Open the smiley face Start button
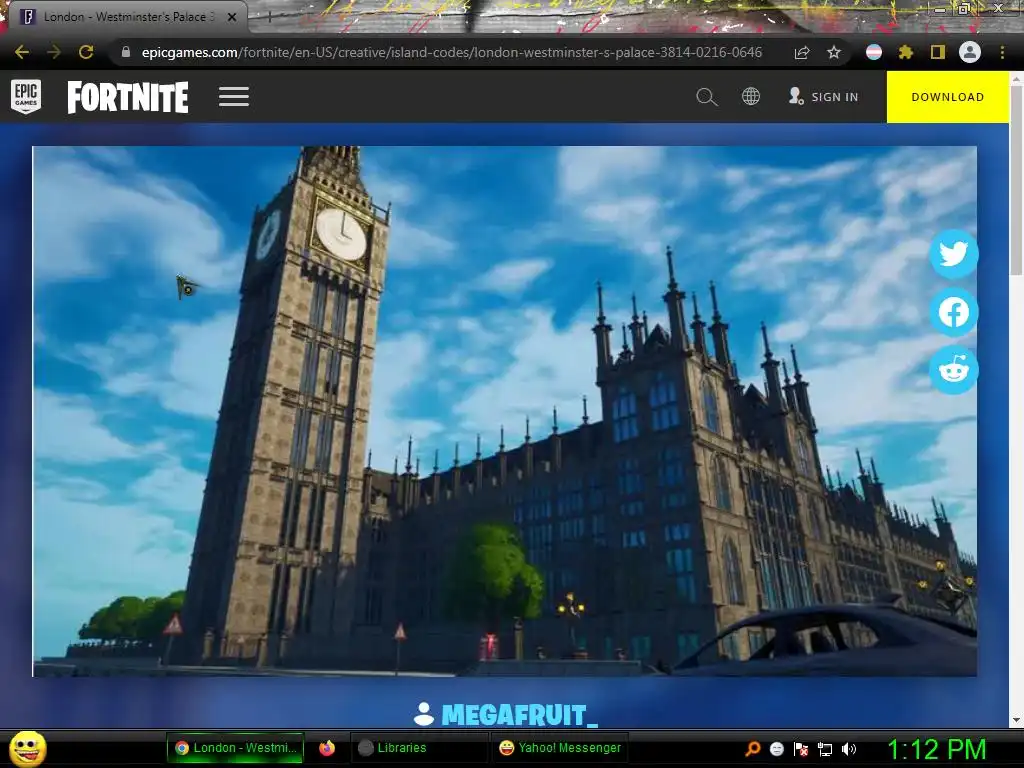Viewport: 1024px width, 768px height. [27, 748]
